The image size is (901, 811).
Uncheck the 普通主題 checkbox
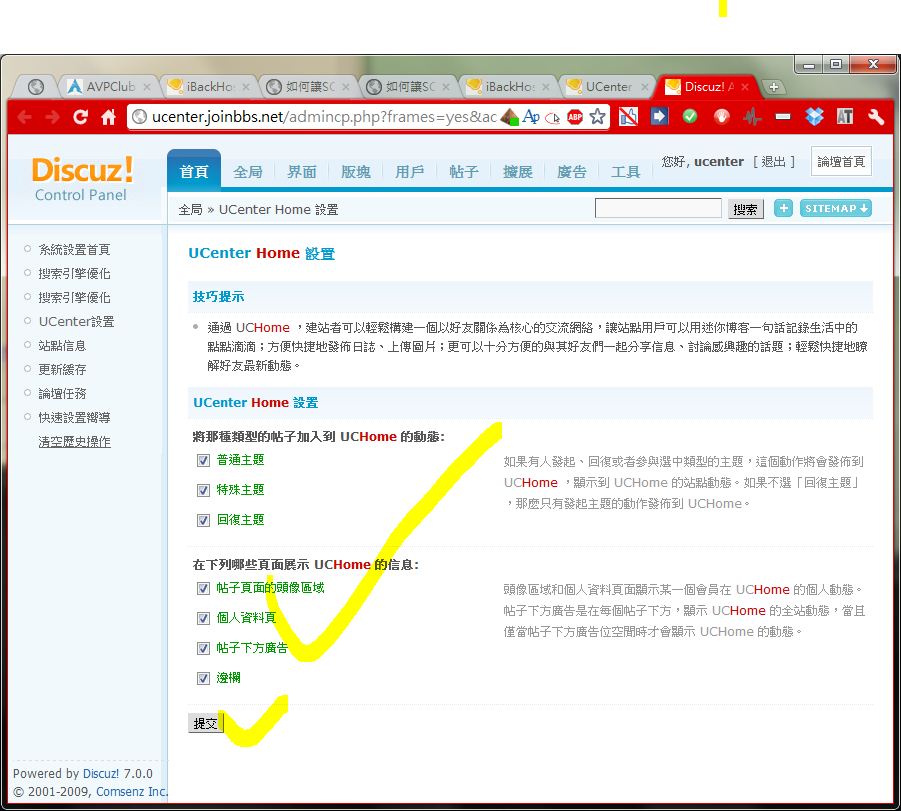(x=203, y=460)
